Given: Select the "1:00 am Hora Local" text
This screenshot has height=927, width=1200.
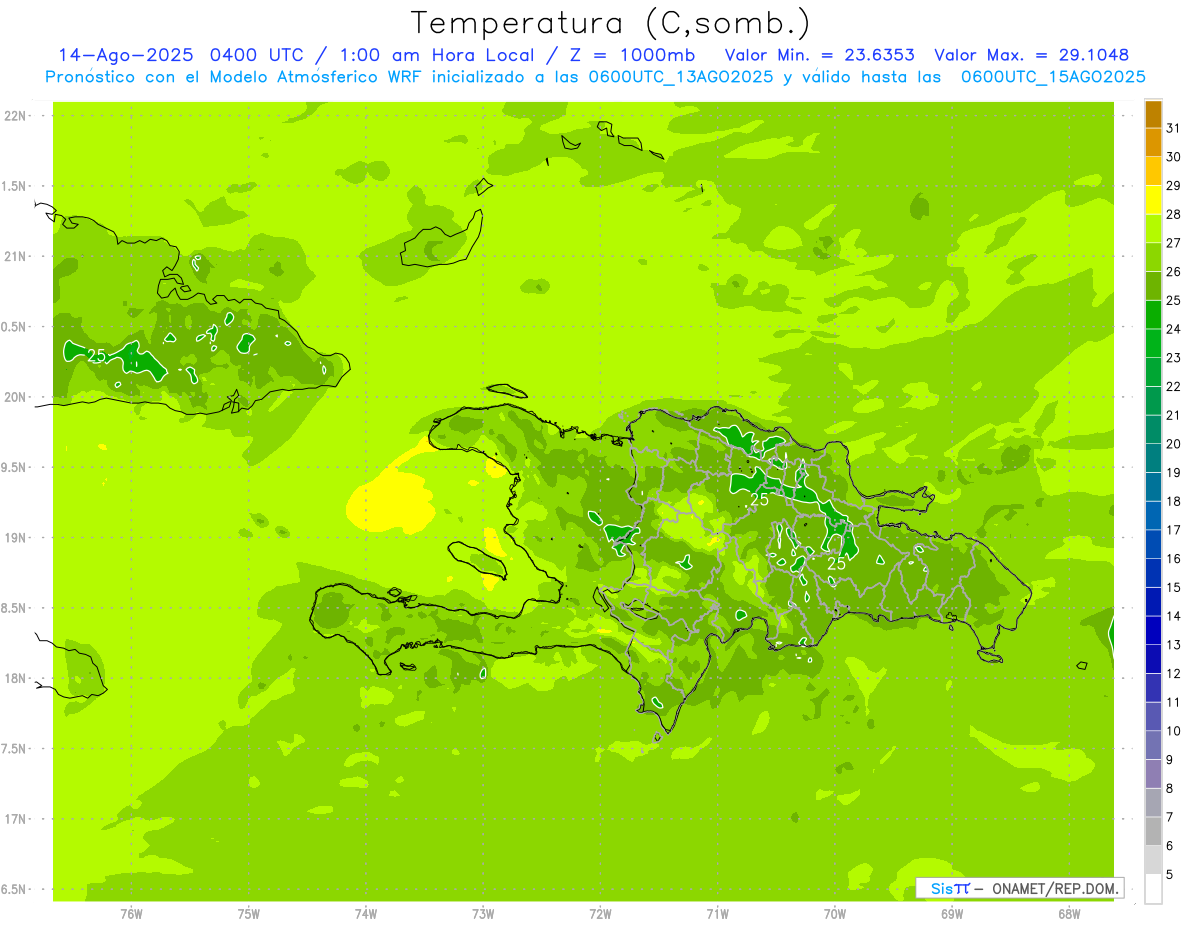Looking at the screenshot, I should (x=439, y=55).
